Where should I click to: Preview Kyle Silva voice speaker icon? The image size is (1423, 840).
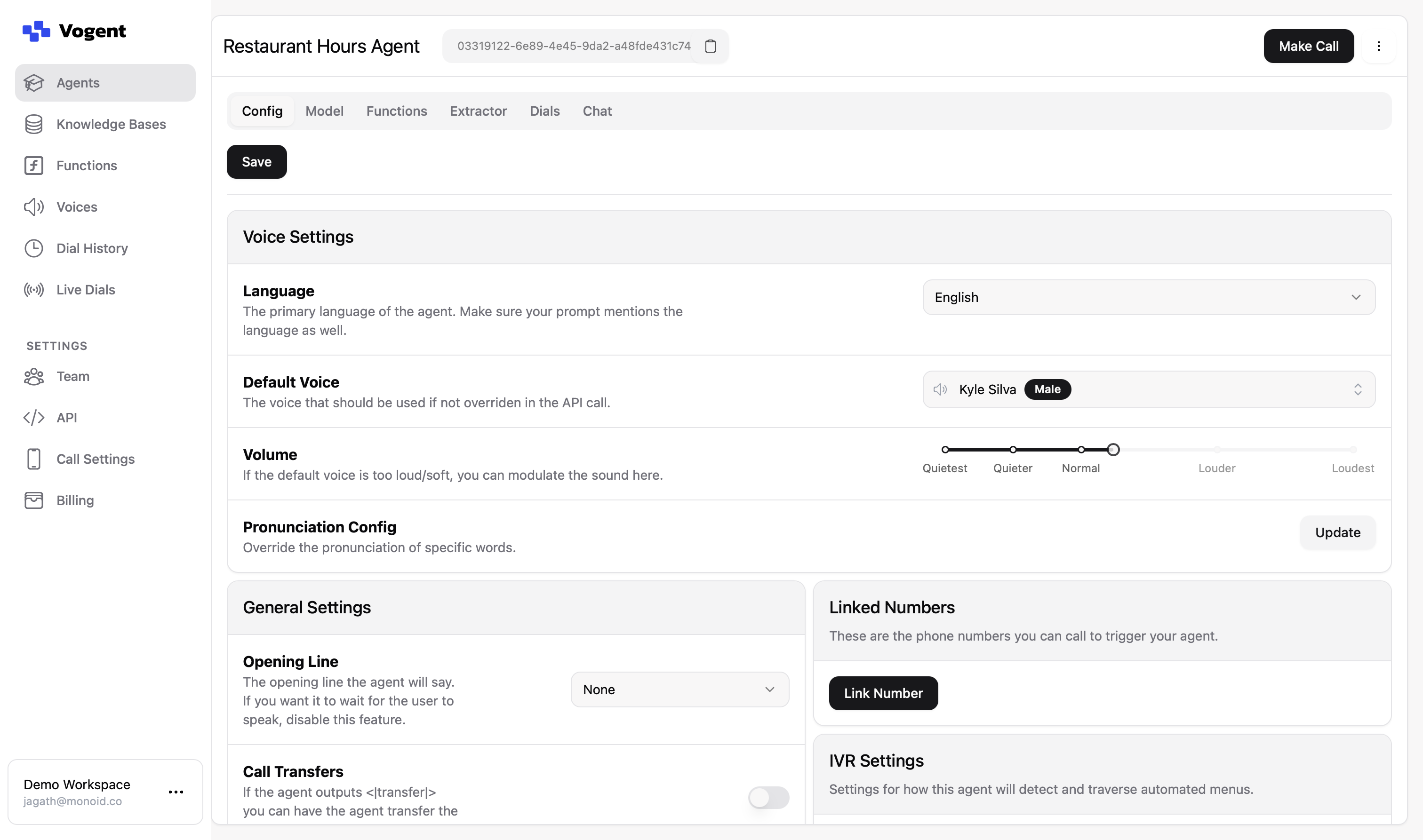point(940,389)
